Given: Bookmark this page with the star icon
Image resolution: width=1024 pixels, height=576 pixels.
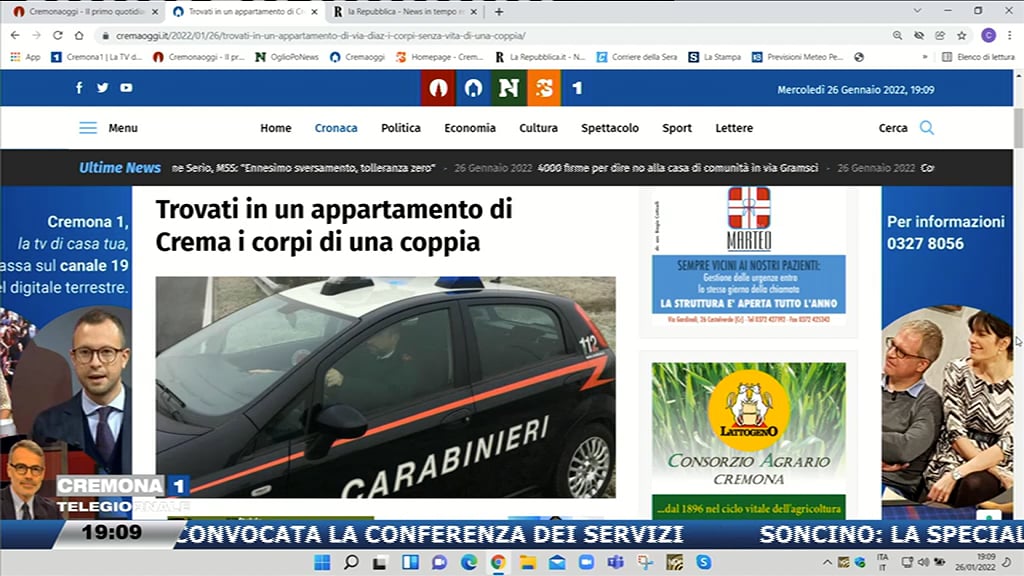Looking at the screenshot, I should tap(962, 35).
